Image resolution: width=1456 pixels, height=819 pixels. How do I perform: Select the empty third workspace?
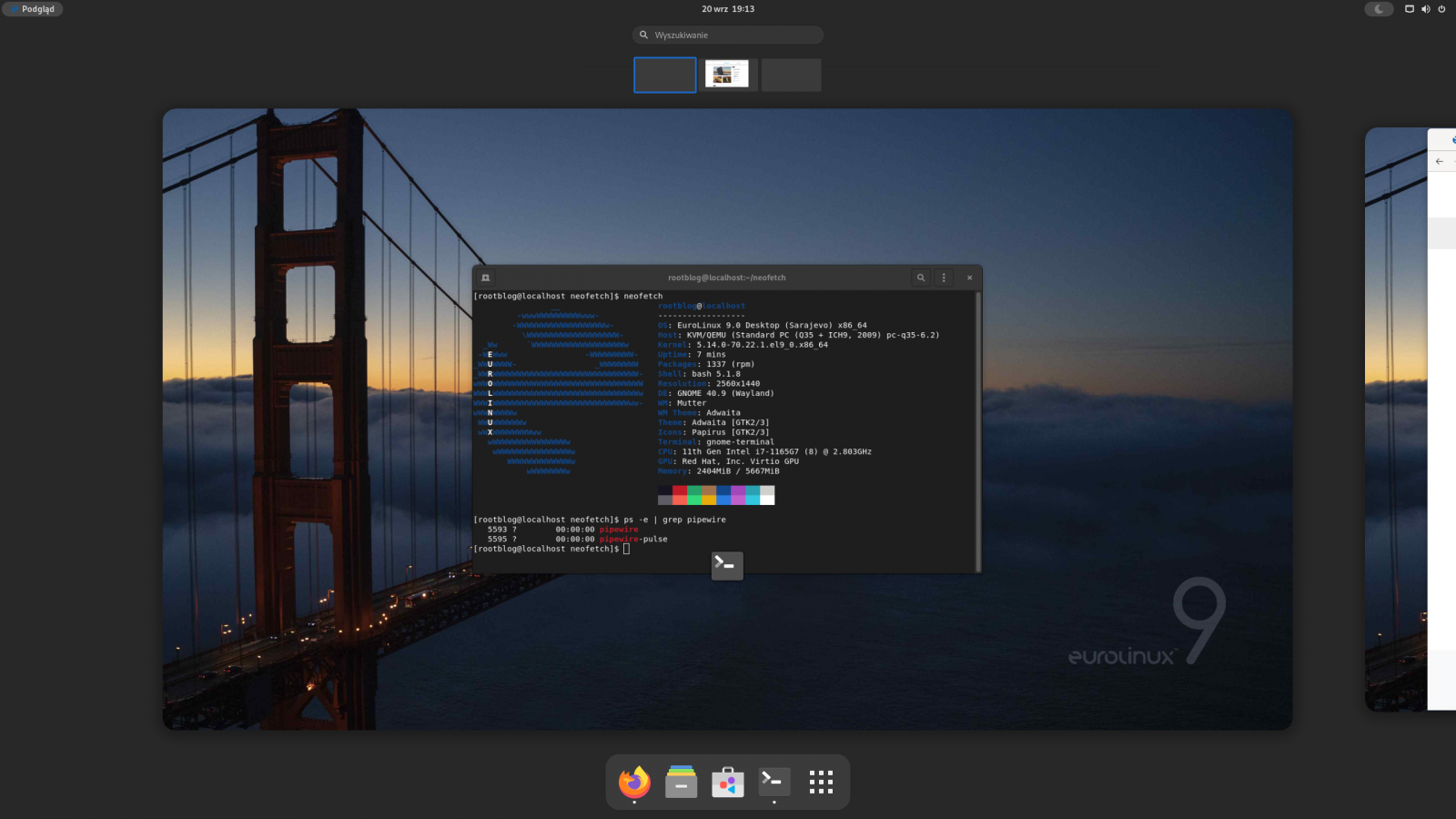(x=791, y=75)
